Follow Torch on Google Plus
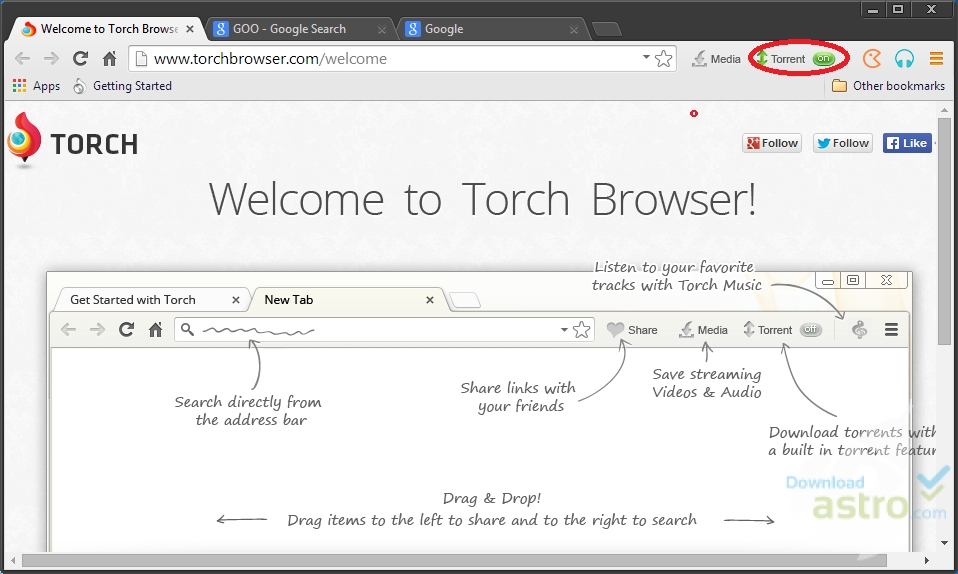 (x=772, y=143)
